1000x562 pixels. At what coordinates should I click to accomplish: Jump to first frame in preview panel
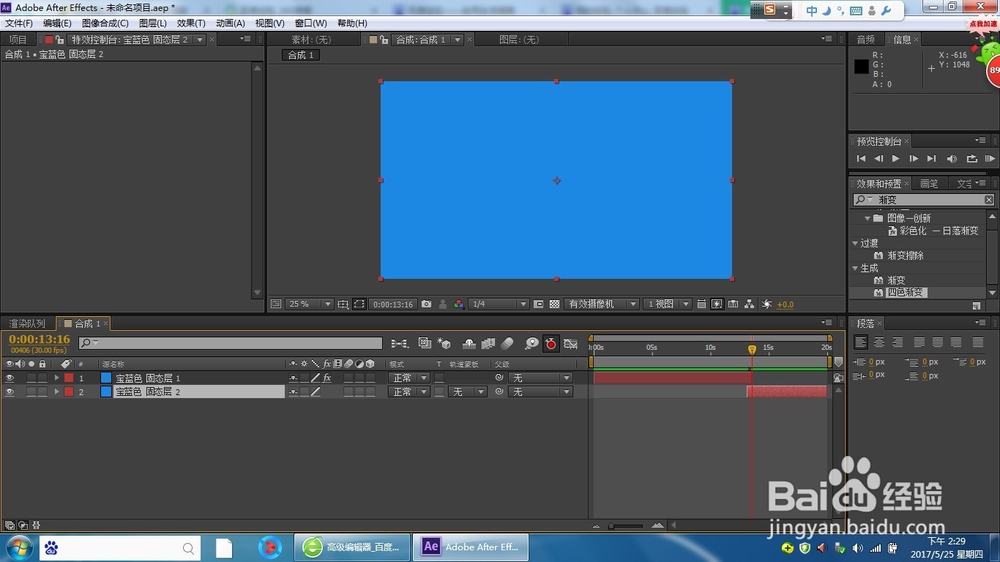point(861,158)
